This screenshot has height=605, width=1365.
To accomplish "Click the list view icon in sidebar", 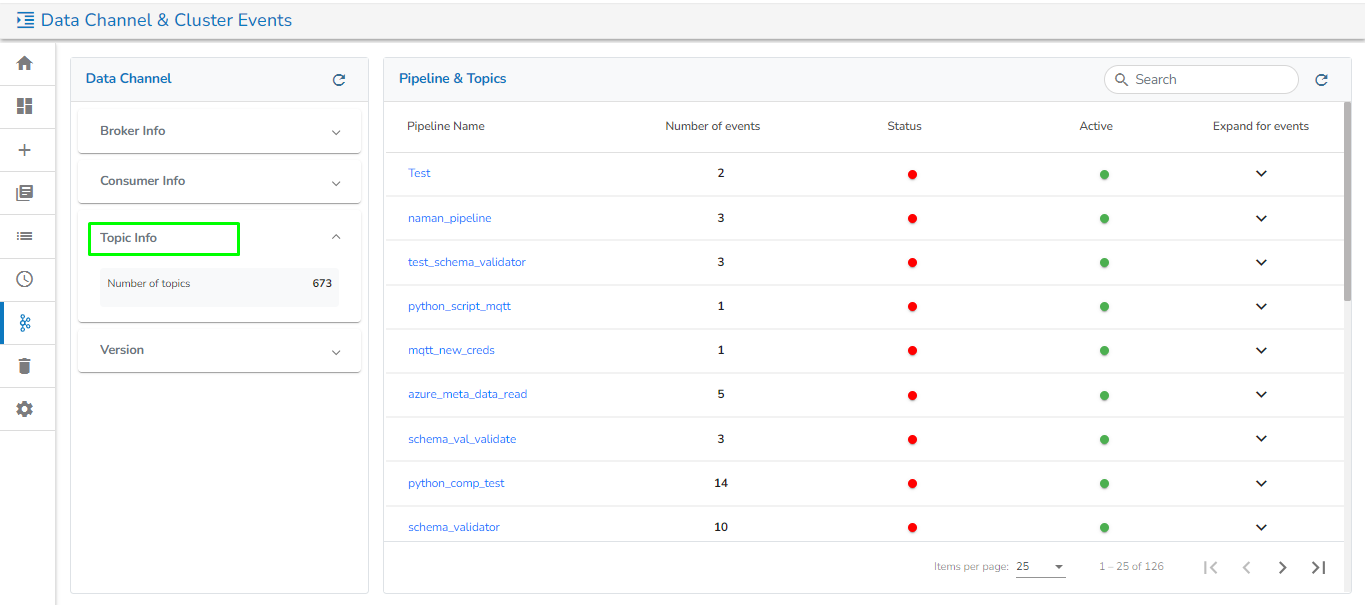I will click(25, 236).
